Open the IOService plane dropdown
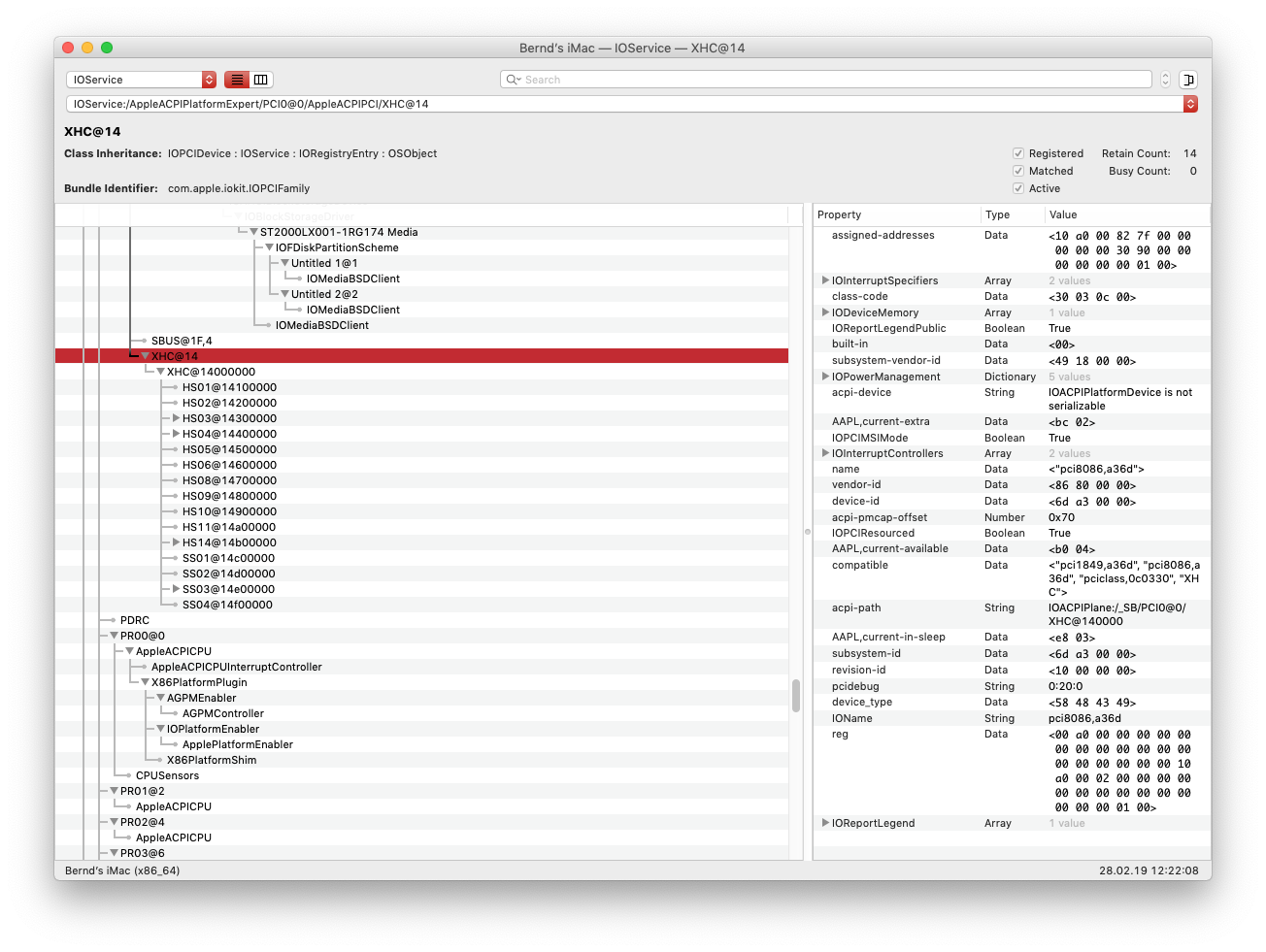The width and height of the screenshot is (1266, 952). 141,80
